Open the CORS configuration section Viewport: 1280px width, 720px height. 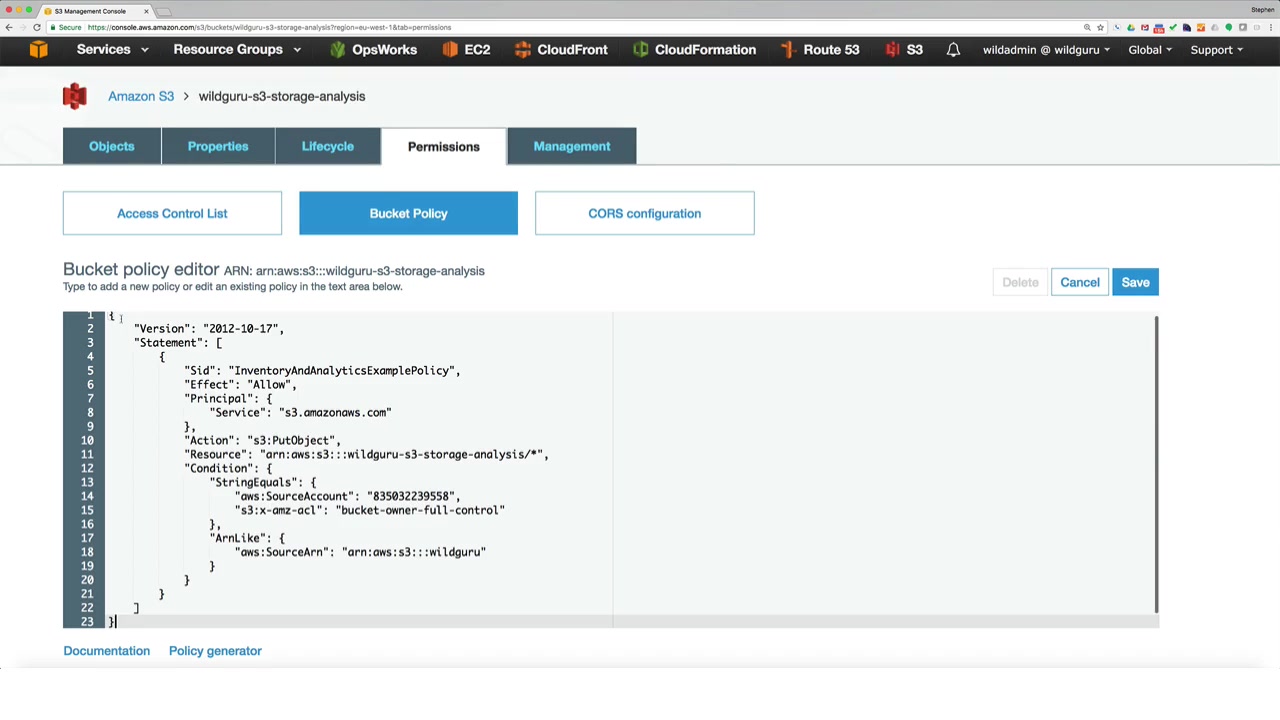point(645,213)
